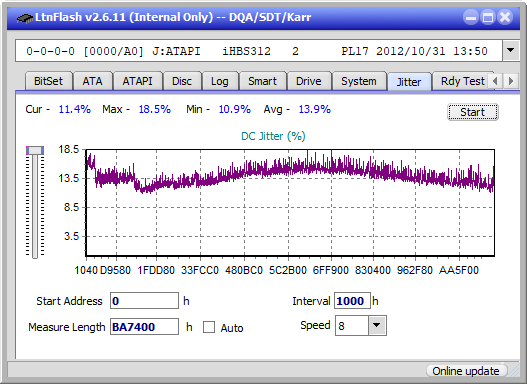
Task: Switch to the Smart tab
Action: pos(262,81)
